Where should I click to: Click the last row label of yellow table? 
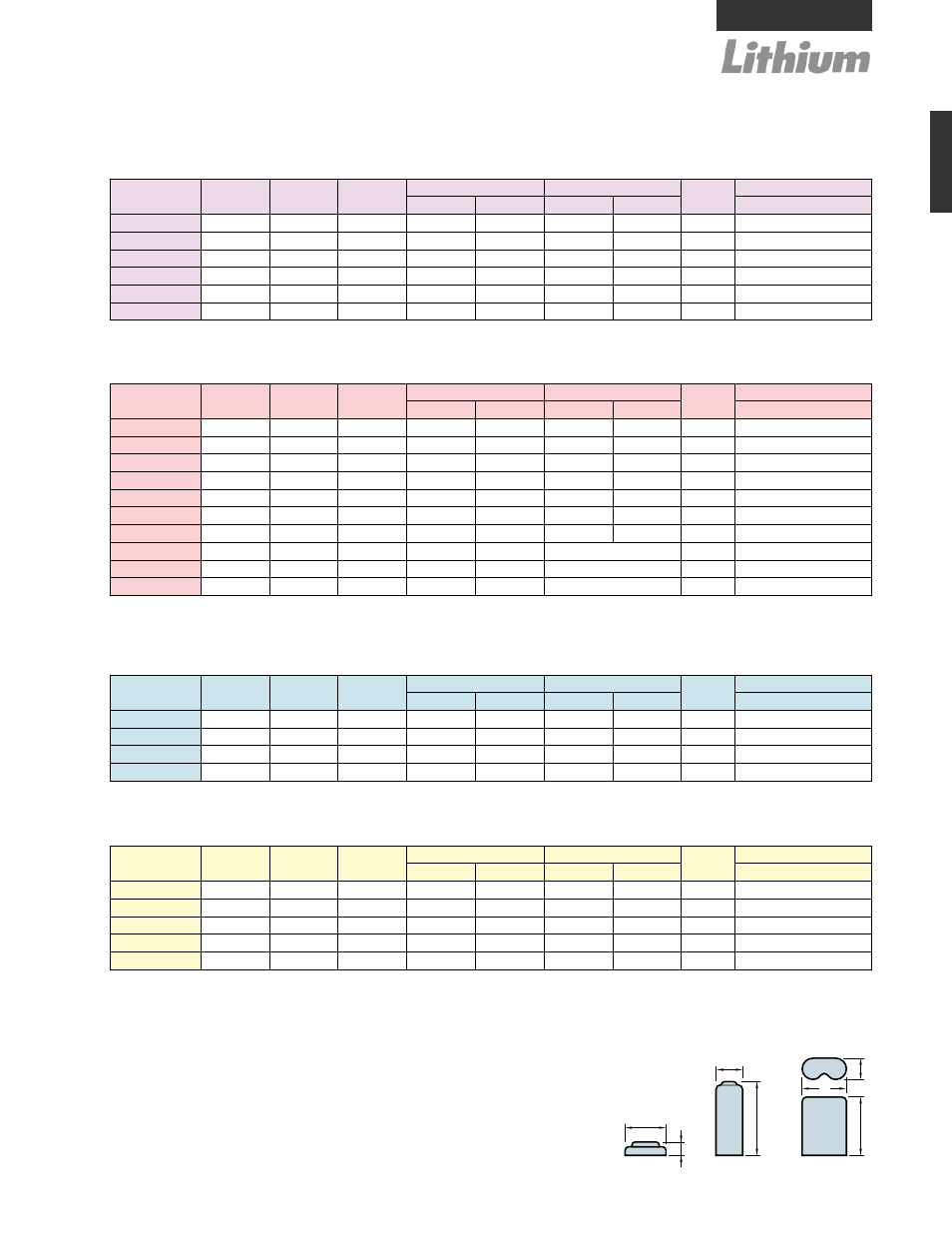click(x=156, y=960)
